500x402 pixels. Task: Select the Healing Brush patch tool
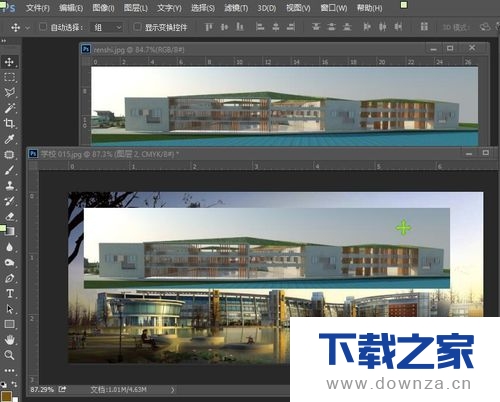pos(9,154)
